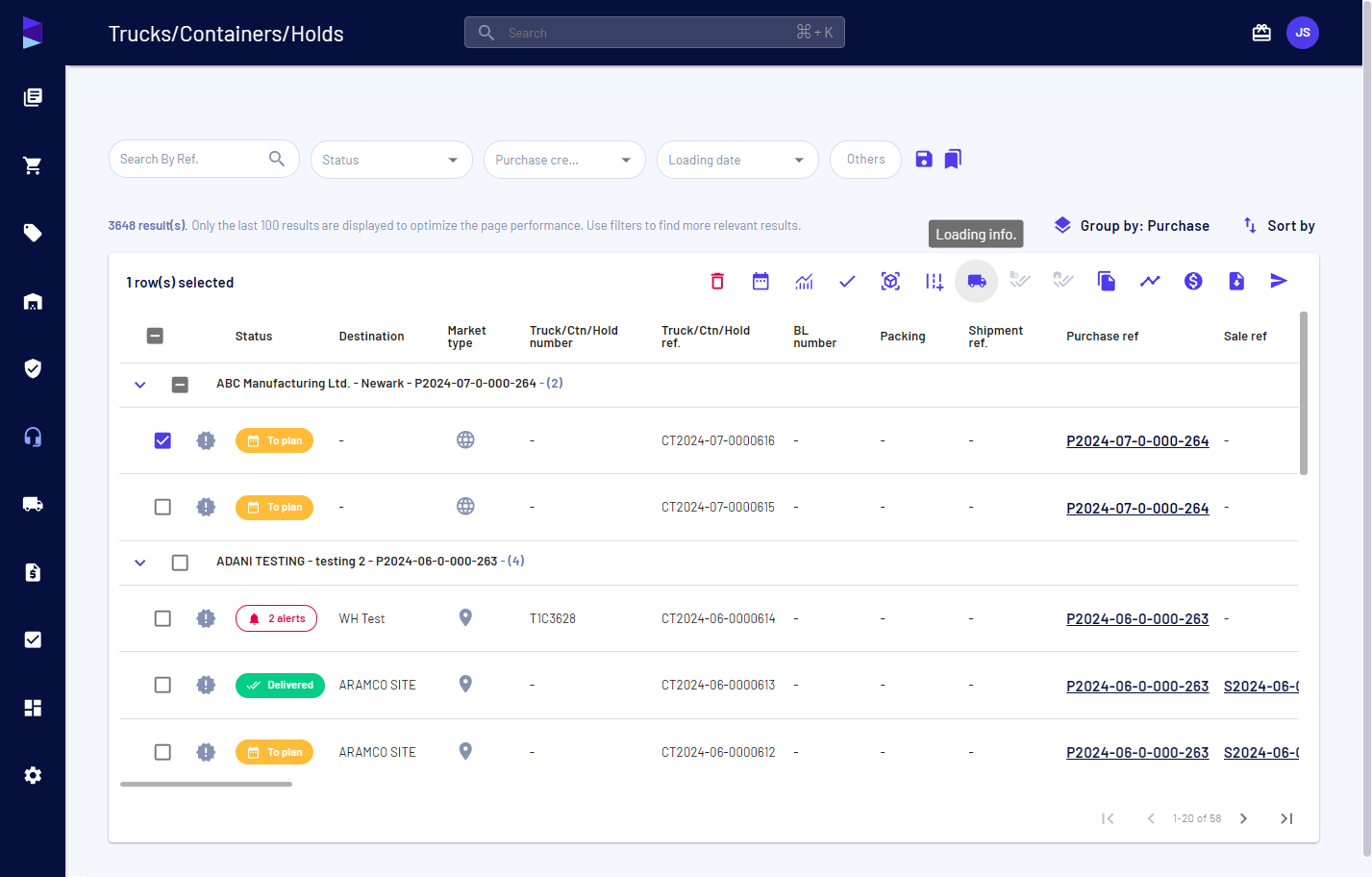
Task: Click the 2 alerts status badge
Action: click(x=276, y=618)
